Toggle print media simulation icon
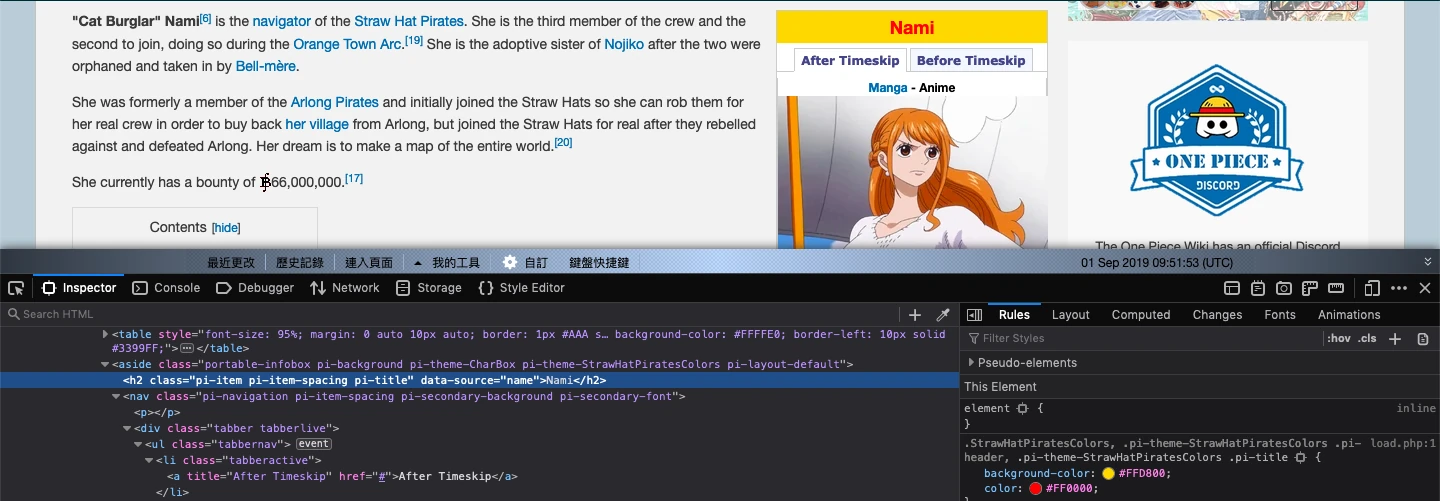 pyautogui.click(x=1422, y=339)
